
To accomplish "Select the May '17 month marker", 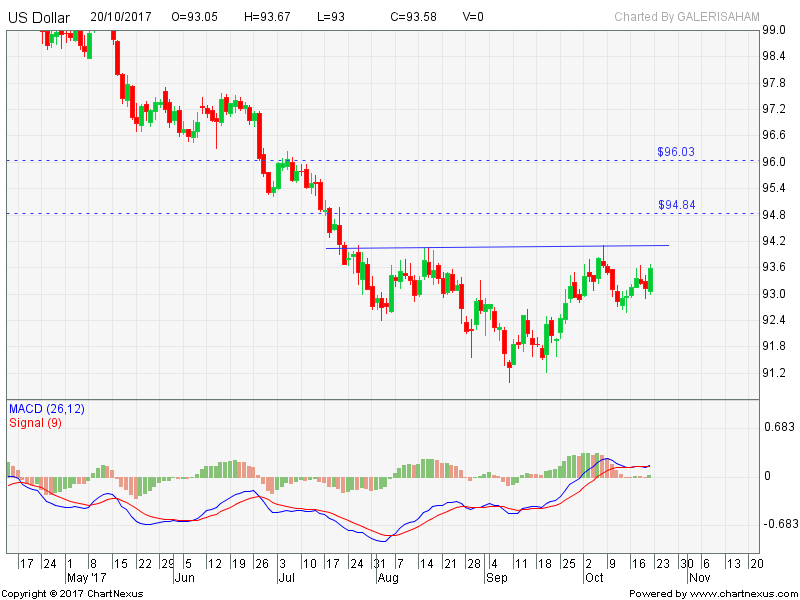I will tap(85, 578).
